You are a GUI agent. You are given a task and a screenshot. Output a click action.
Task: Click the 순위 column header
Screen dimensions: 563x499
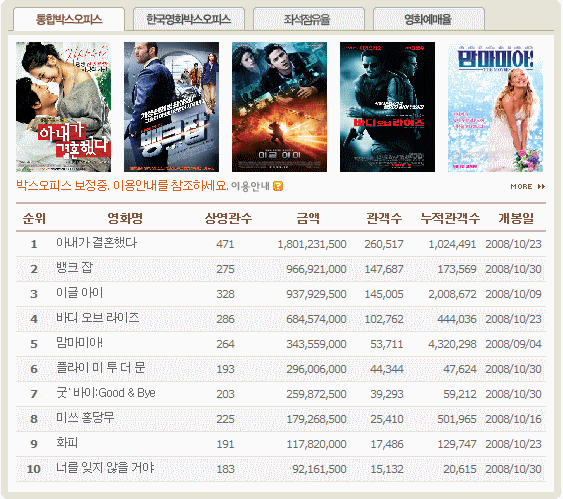pos(34,218)
